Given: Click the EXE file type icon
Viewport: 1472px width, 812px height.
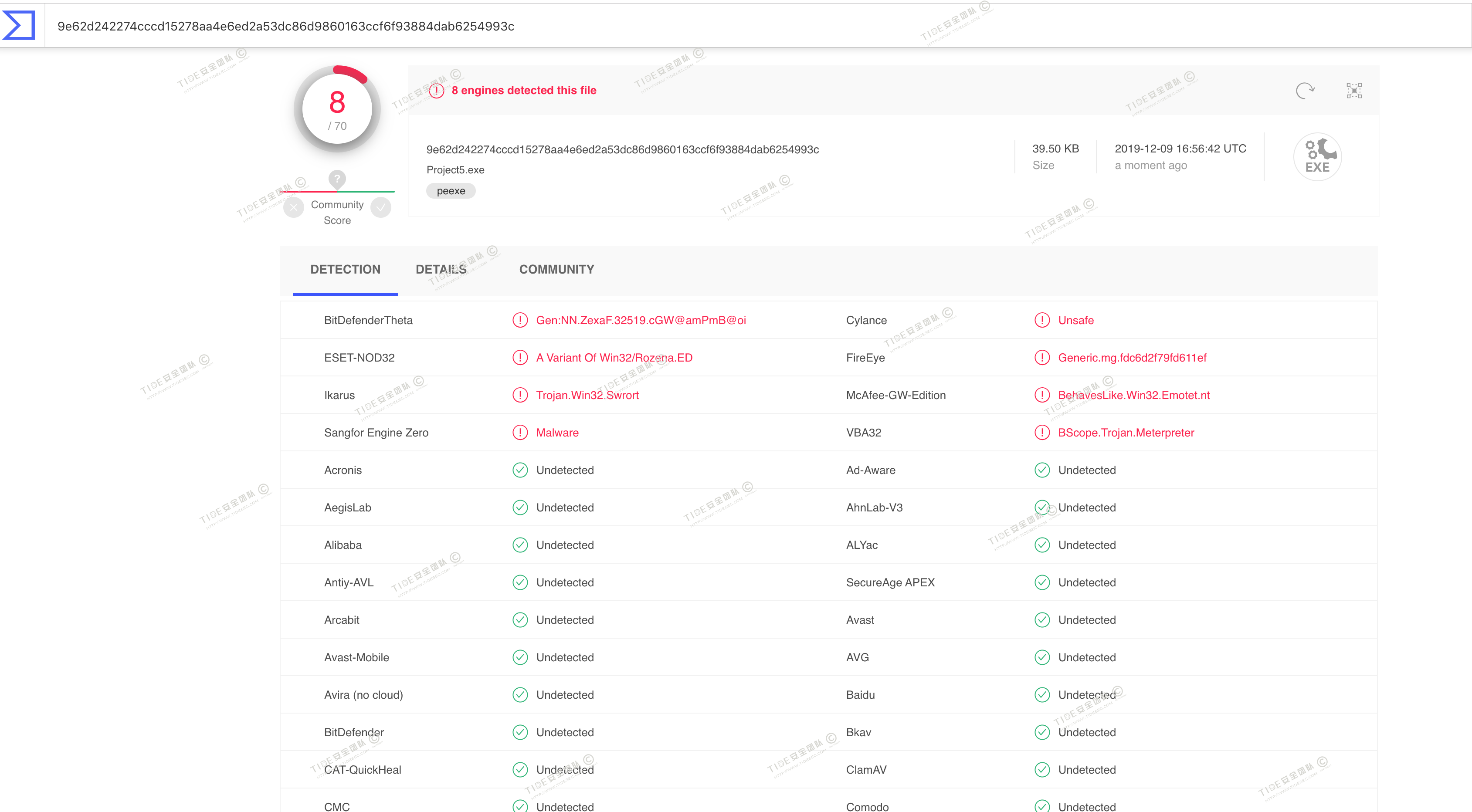Looking at the screenshot, I should (1317, 156).
